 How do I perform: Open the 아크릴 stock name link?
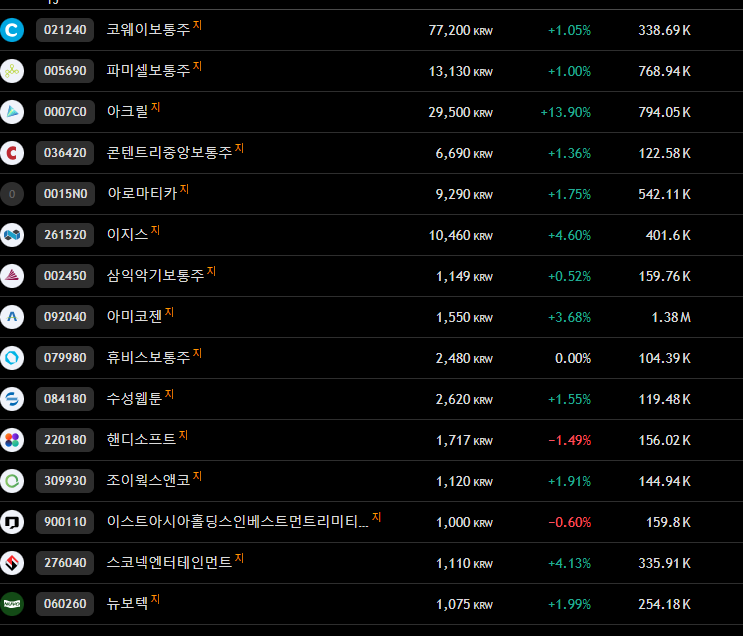coord(127,112)
